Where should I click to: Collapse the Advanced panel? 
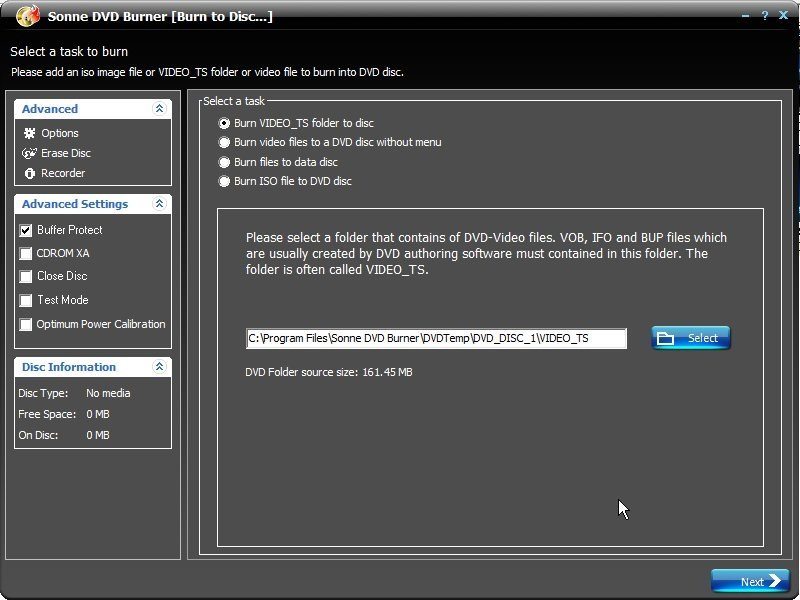[x=158, y=109]
